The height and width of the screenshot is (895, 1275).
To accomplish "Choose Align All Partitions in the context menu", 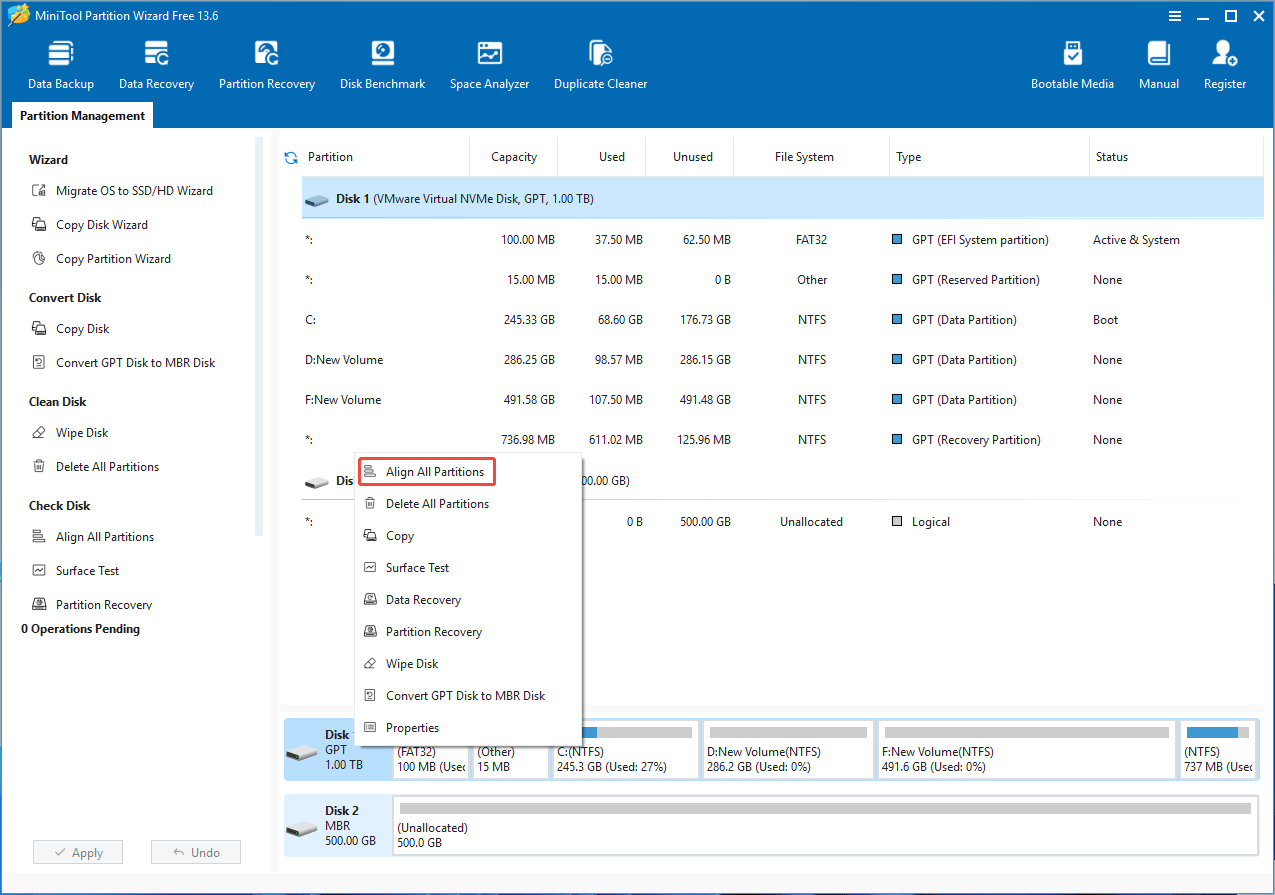I will click(x=427, y=472).
